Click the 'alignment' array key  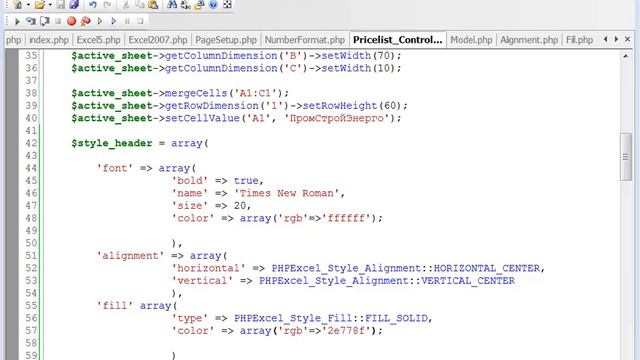pyautogui.click(x=130, y=256)
